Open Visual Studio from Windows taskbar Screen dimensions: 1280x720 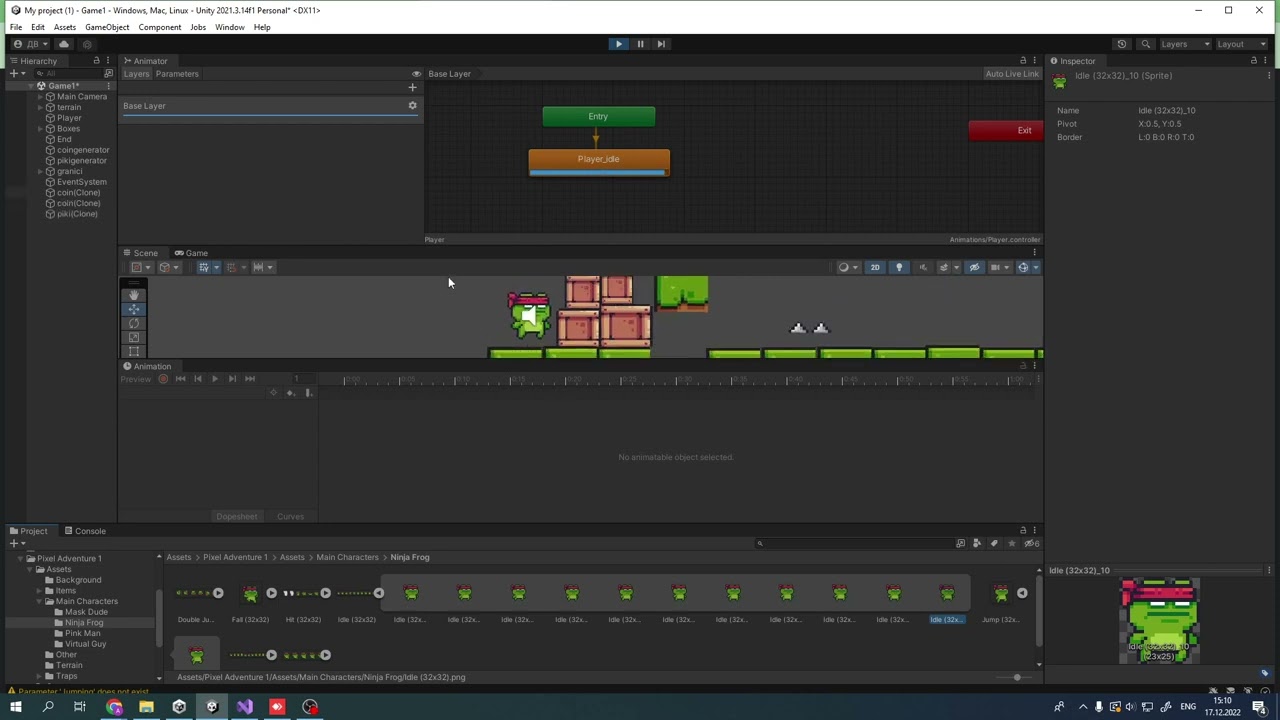[245, 707]
